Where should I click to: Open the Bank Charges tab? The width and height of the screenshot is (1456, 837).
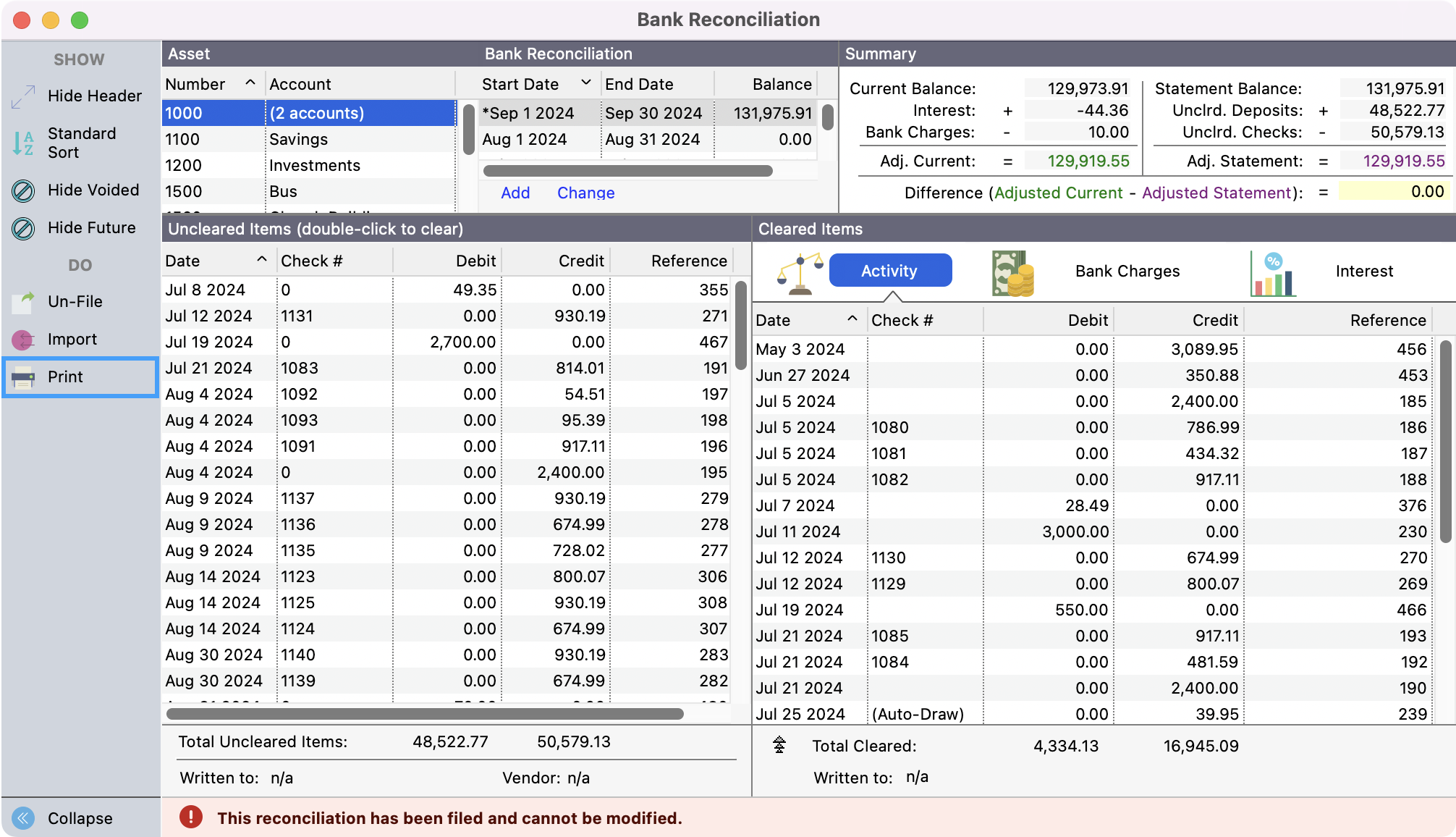(x=1127, y=271)
